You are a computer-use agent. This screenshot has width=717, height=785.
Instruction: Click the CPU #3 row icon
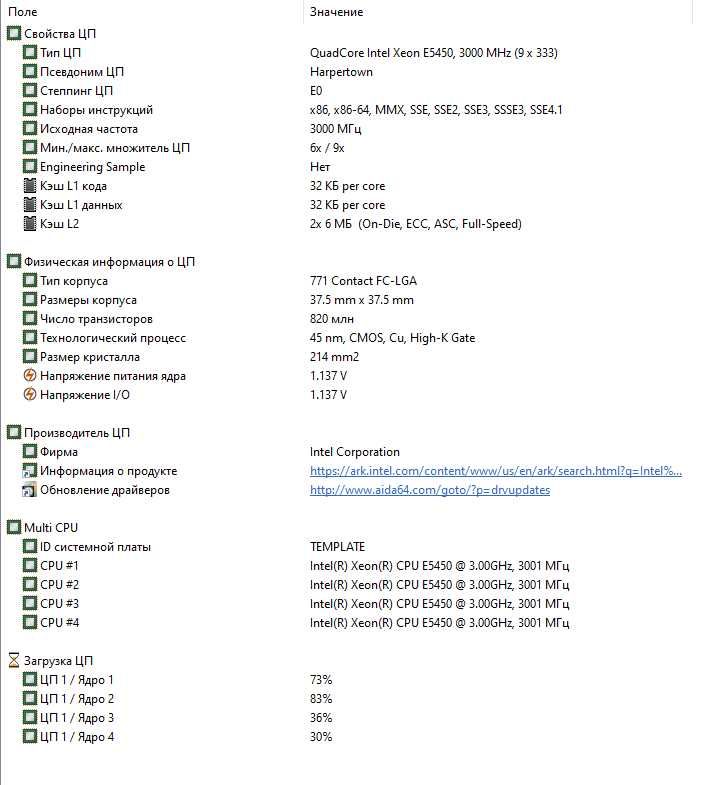pos(30,604)
